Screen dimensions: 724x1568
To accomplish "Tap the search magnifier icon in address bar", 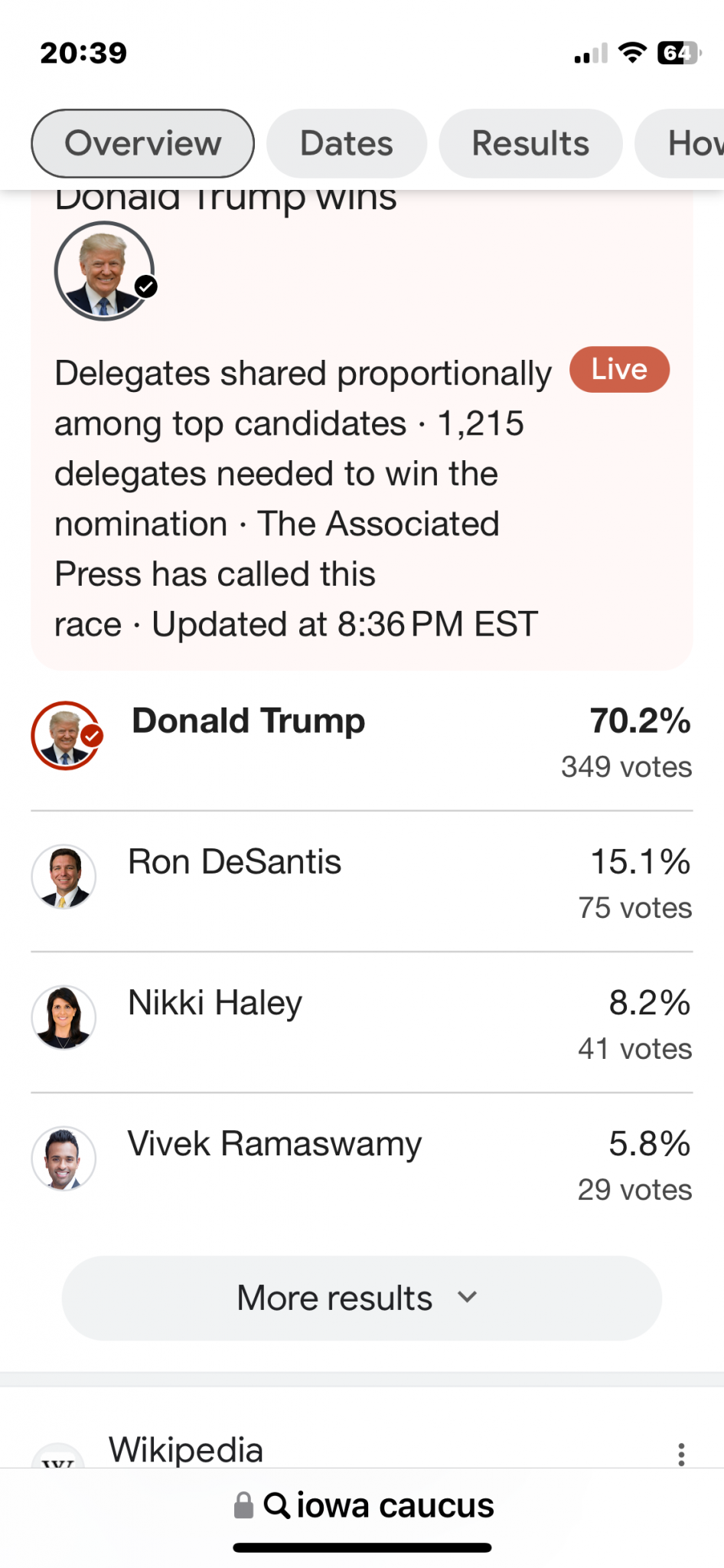I will (276, 1505).
